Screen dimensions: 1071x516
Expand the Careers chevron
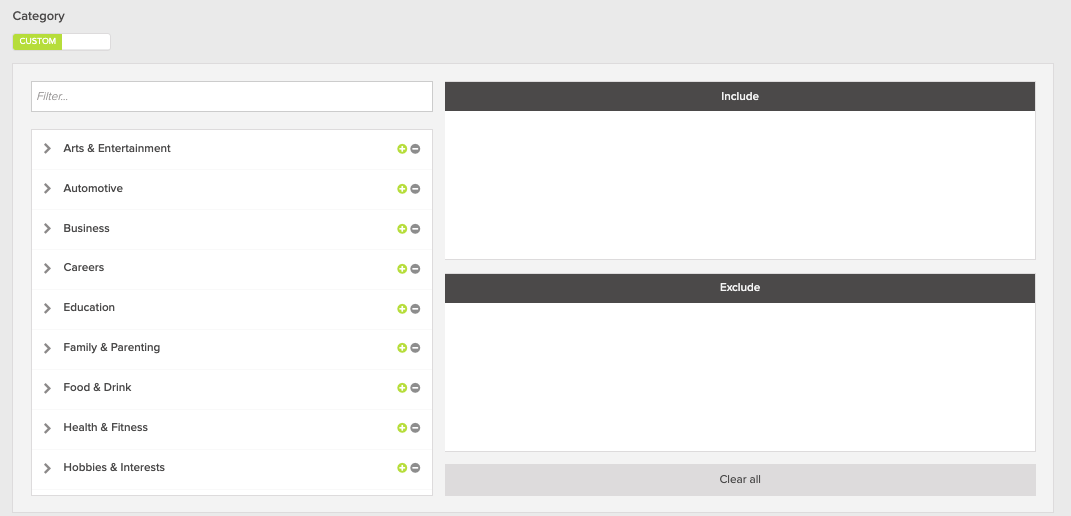pos(47,268)
